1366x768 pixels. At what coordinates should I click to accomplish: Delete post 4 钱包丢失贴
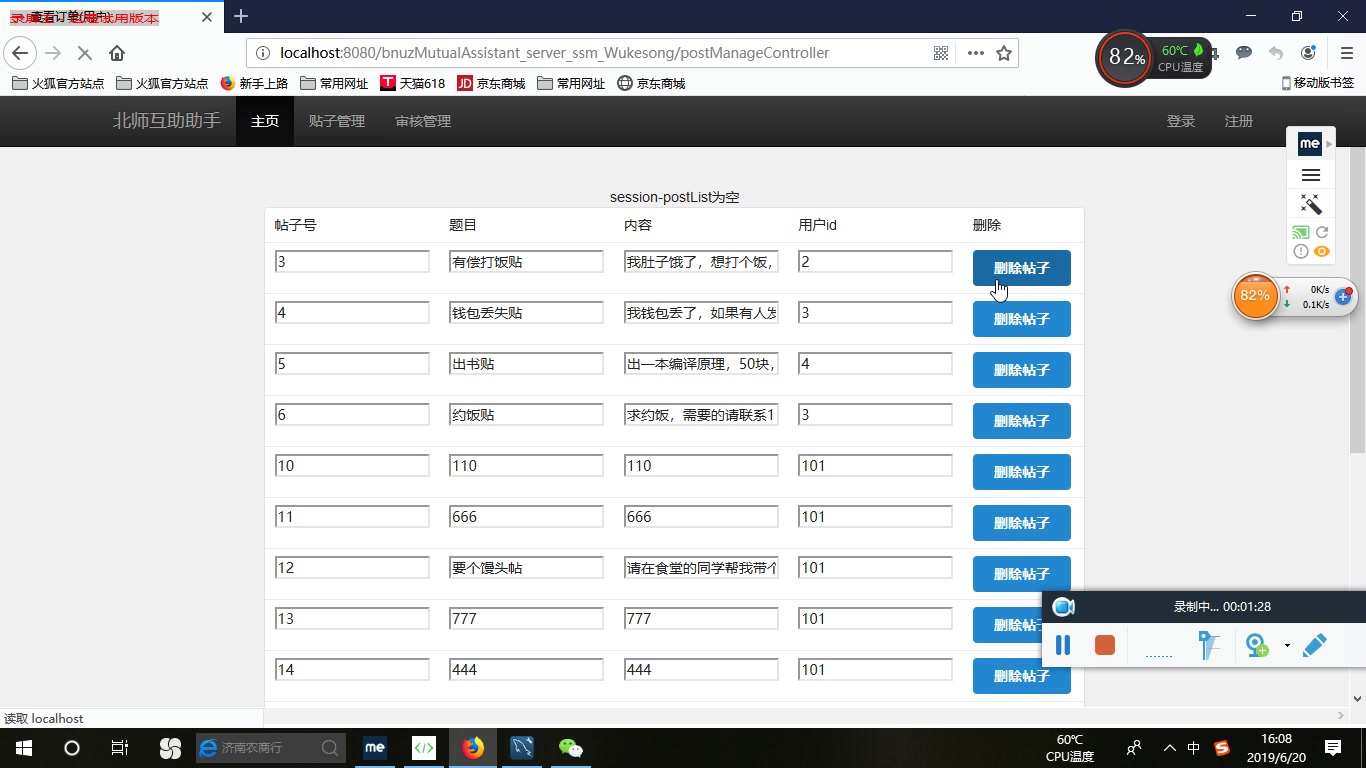(x=1022, y=319)
